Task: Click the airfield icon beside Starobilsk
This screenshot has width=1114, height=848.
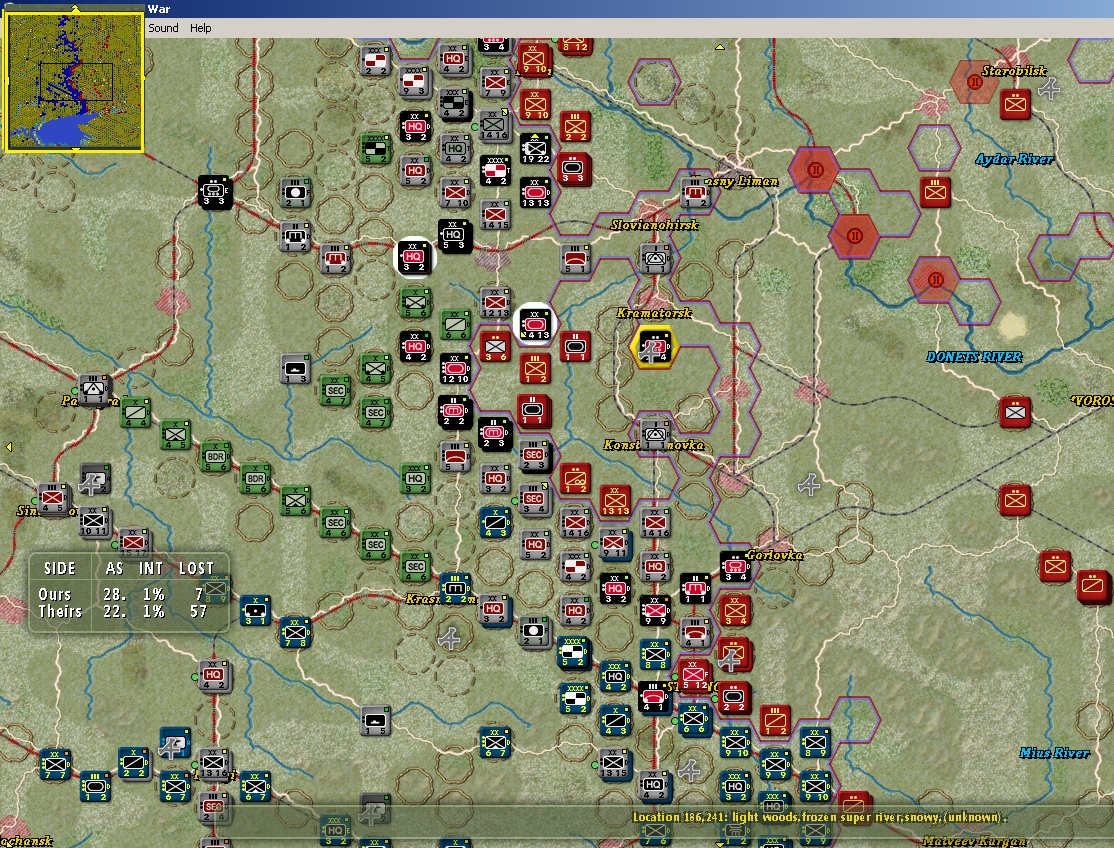Action: click(1049, 89)
